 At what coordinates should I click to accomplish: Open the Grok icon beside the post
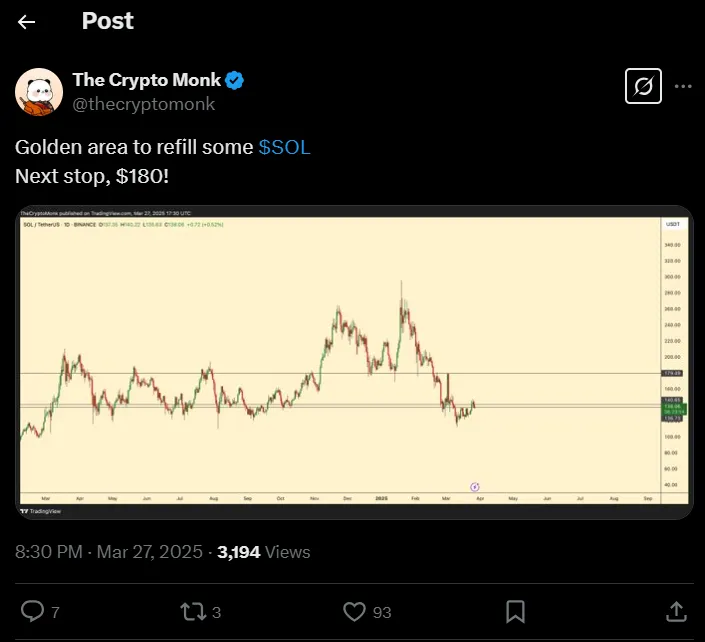tap(643, 88)
